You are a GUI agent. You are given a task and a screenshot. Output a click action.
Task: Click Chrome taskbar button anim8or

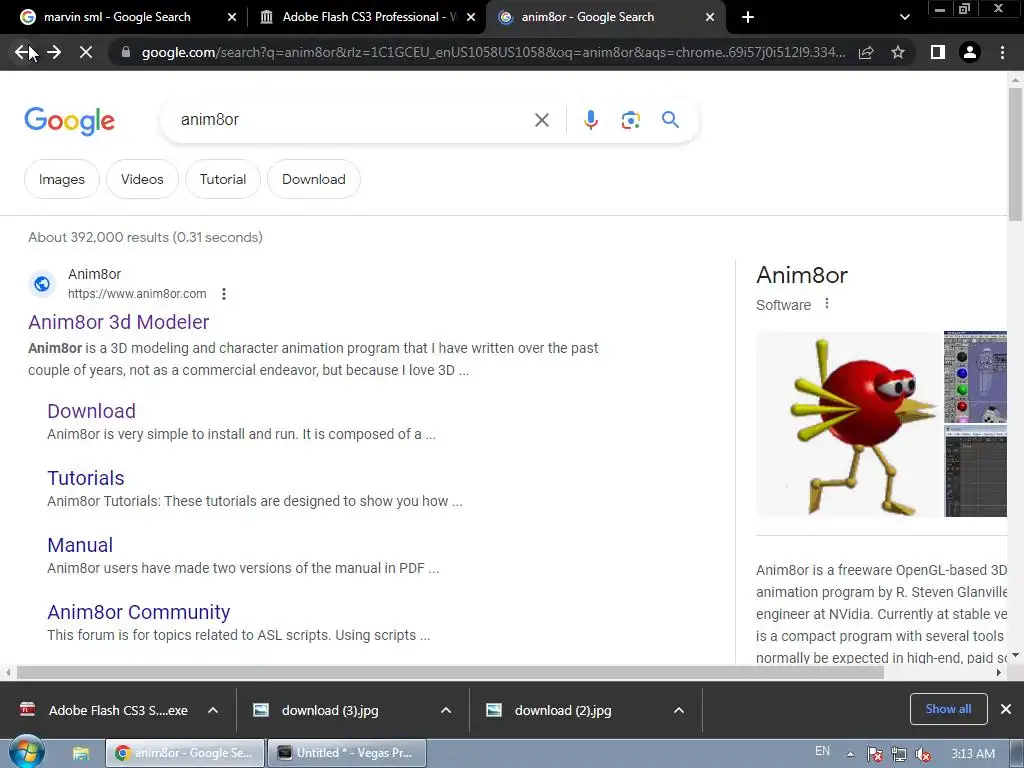185,753
